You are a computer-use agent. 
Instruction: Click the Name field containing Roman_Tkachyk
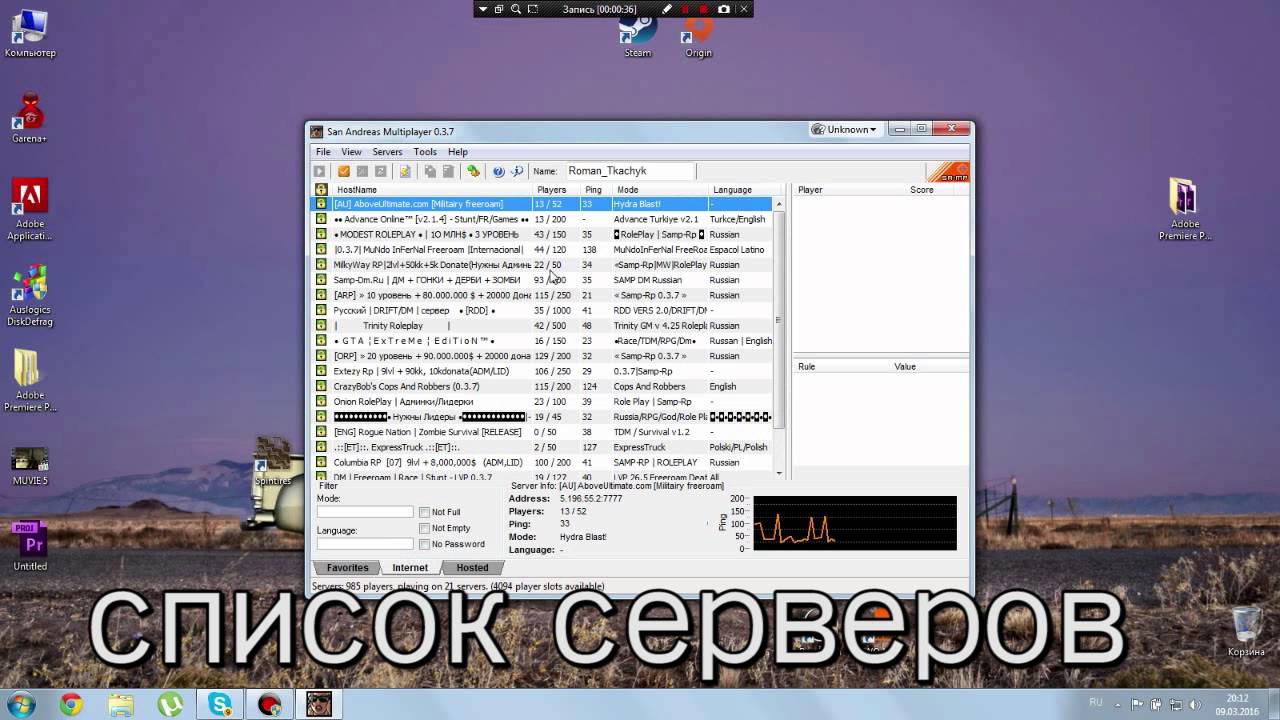630,171
